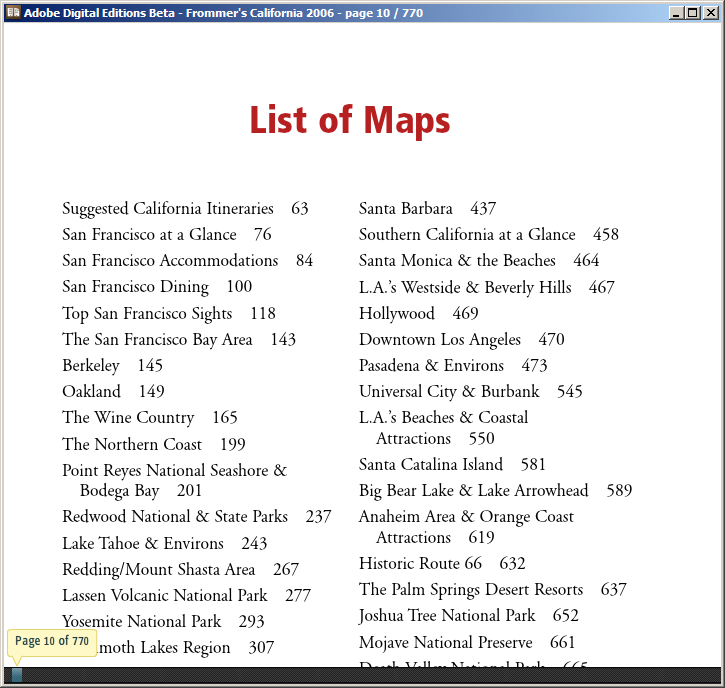
Task: Click 'Mojave National Preserve 661' entry
Action: (x=467, y=643)
